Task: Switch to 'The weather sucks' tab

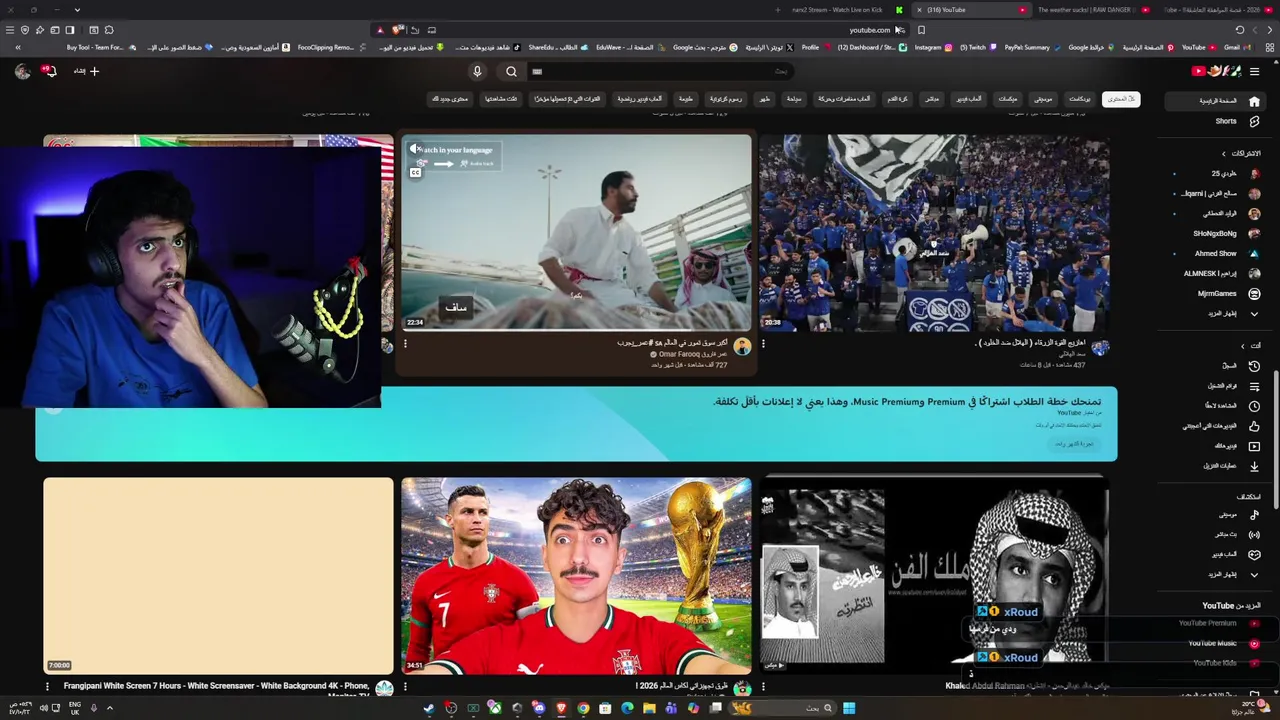Action: [1092, 10]
